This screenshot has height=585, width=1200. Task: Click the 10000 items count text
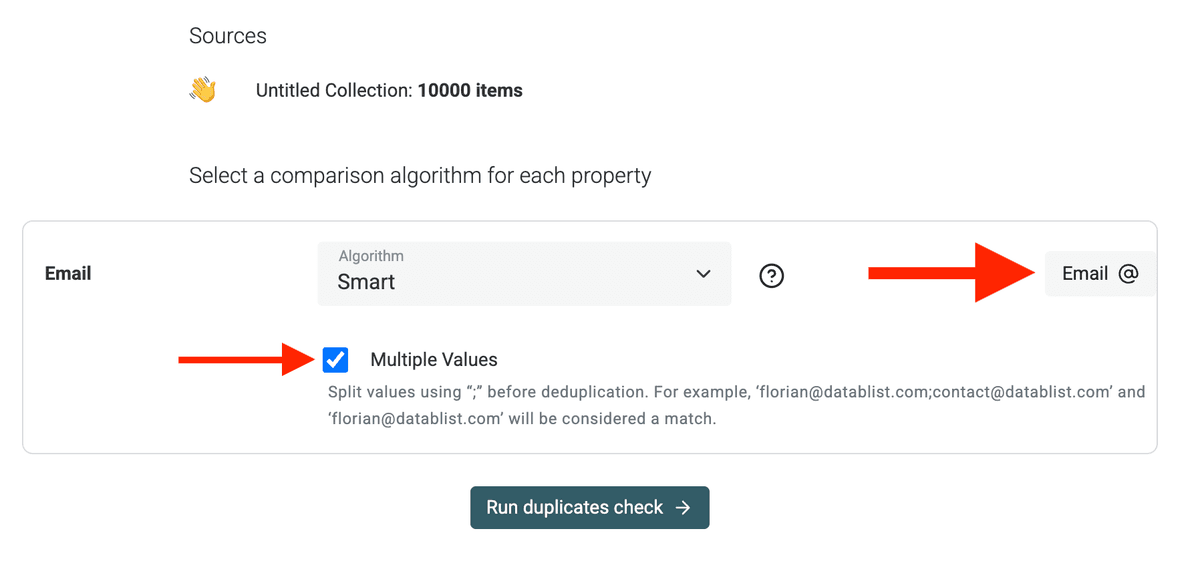470,91
